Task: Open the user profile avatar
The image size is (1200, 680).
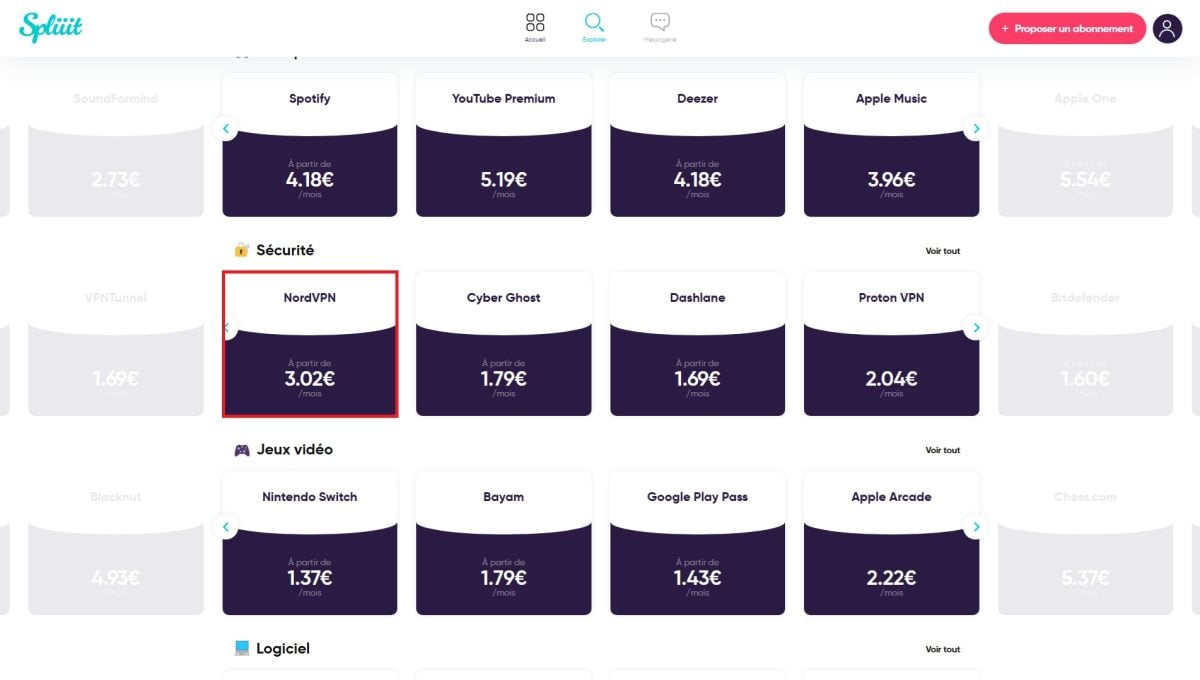Action: point(1167,28)
